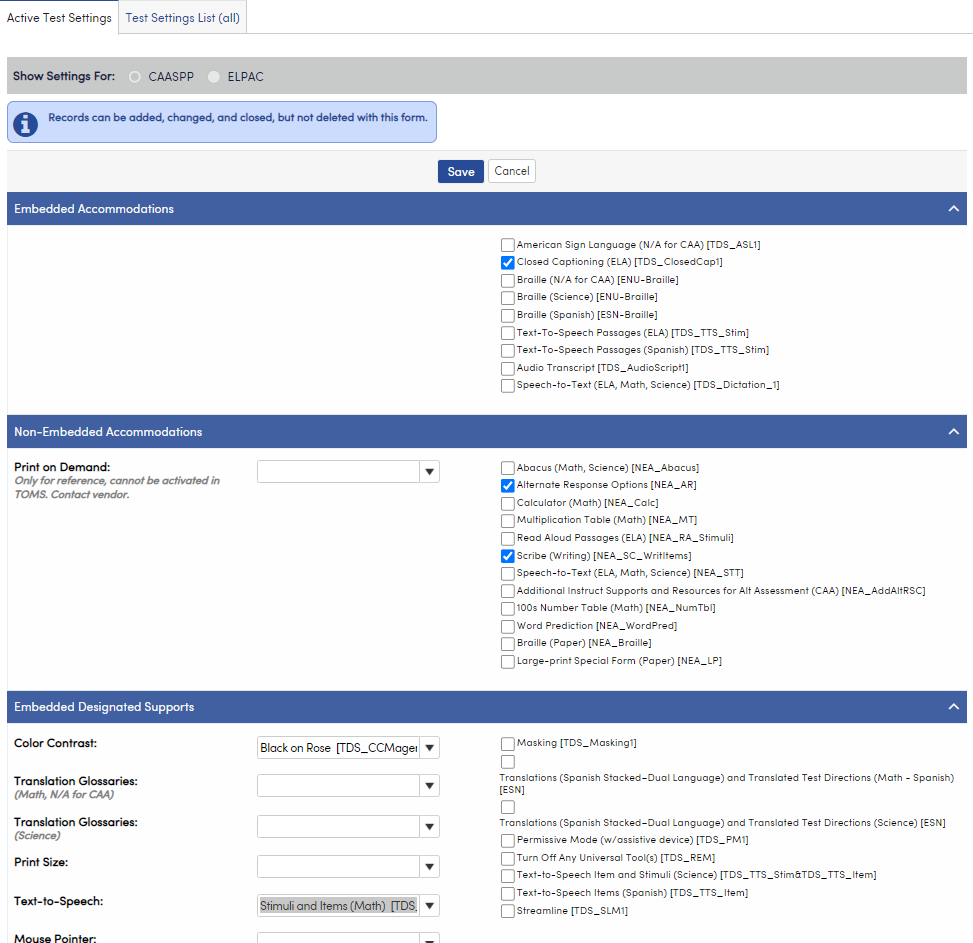Viewport: 973px width, 943px height.
Task: Collapse the Embedded Designated Supports section chevron
Action: tap(953, 707)
